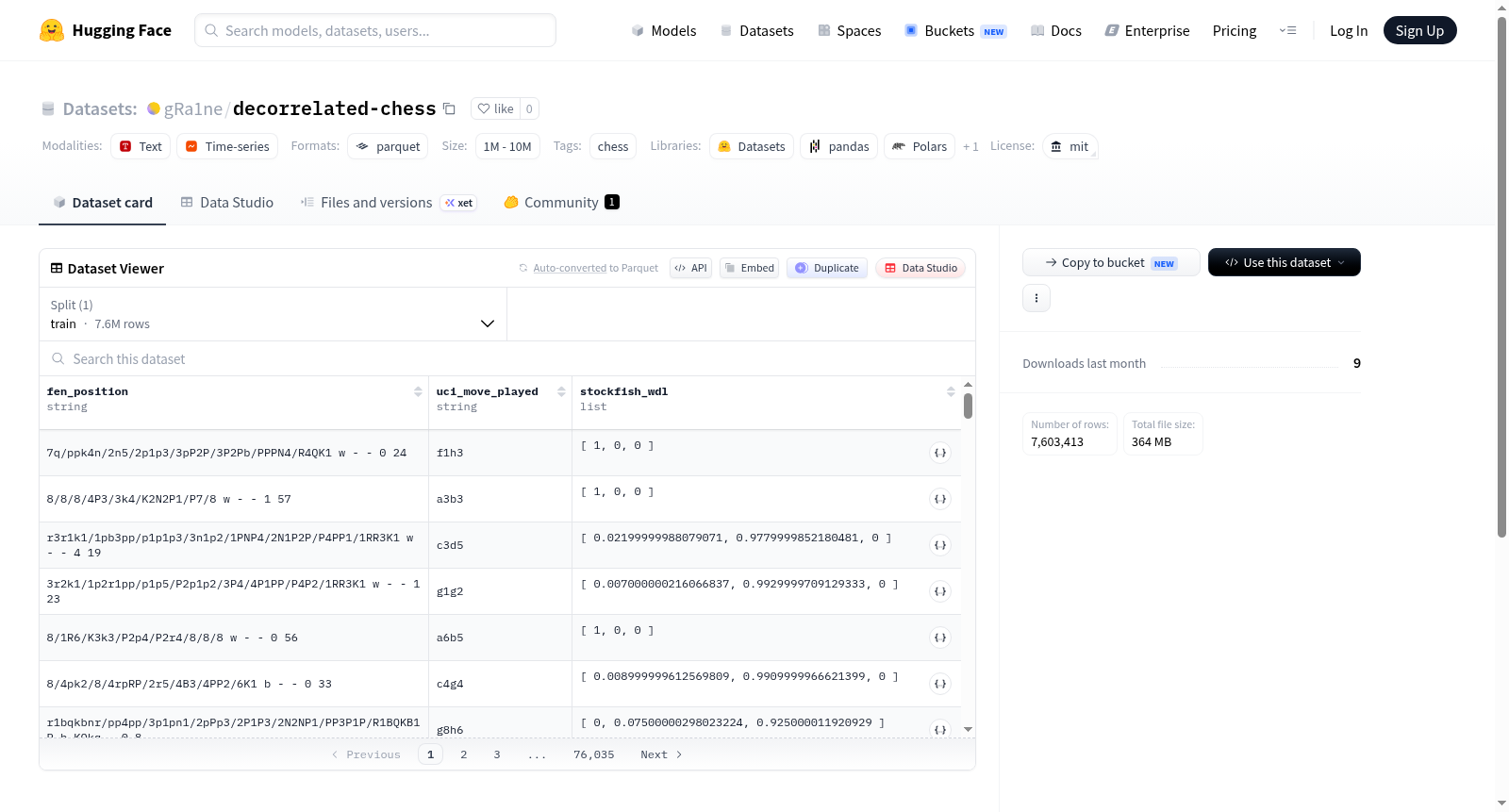Expand JSON for a3b3 row

click(x=940, y=499)
